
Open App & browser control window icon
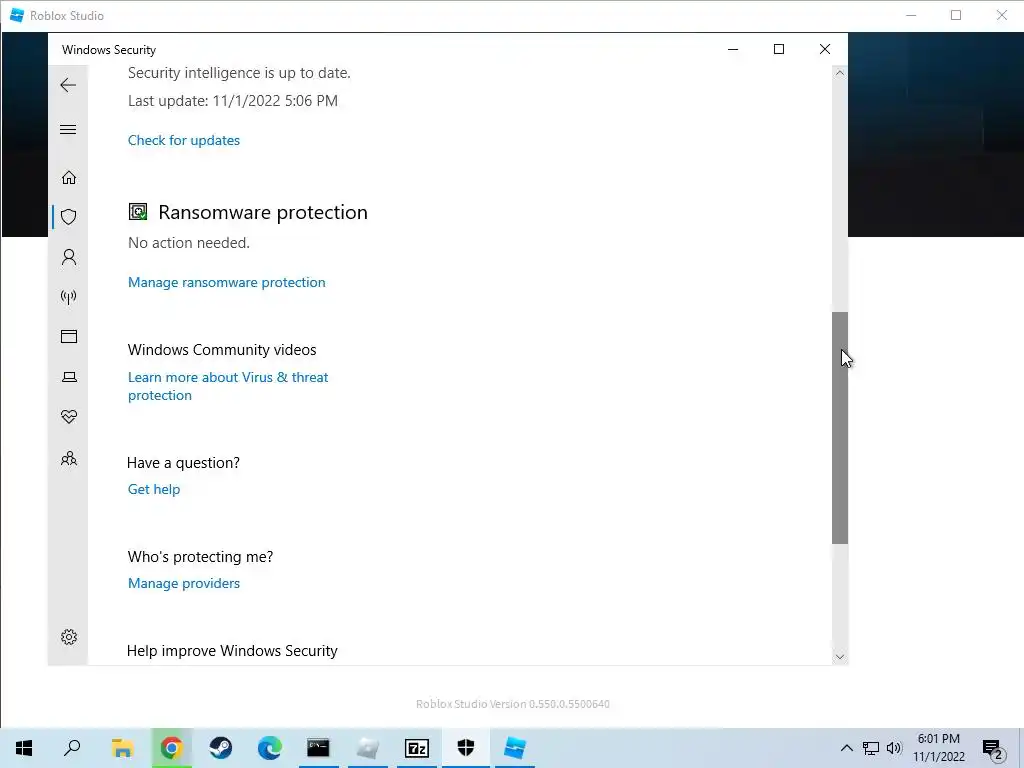click(69, 336)
